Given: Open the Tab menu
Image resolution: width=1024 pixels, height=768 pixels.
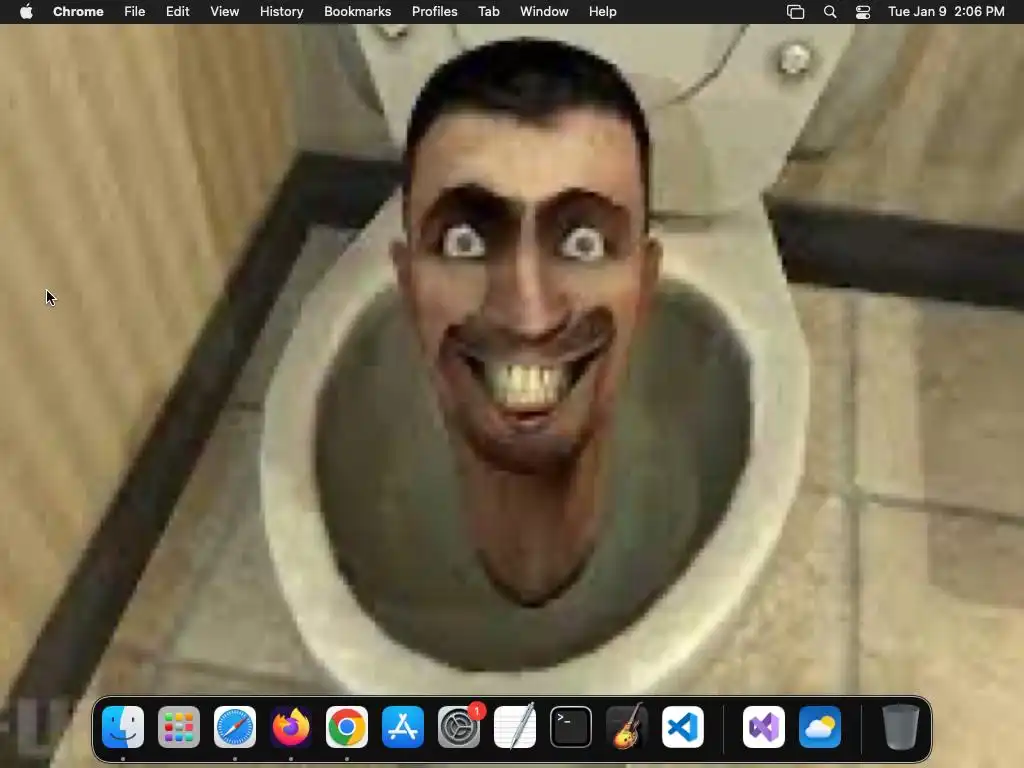Looking at the screenshot, I should (x=488, y=12).
